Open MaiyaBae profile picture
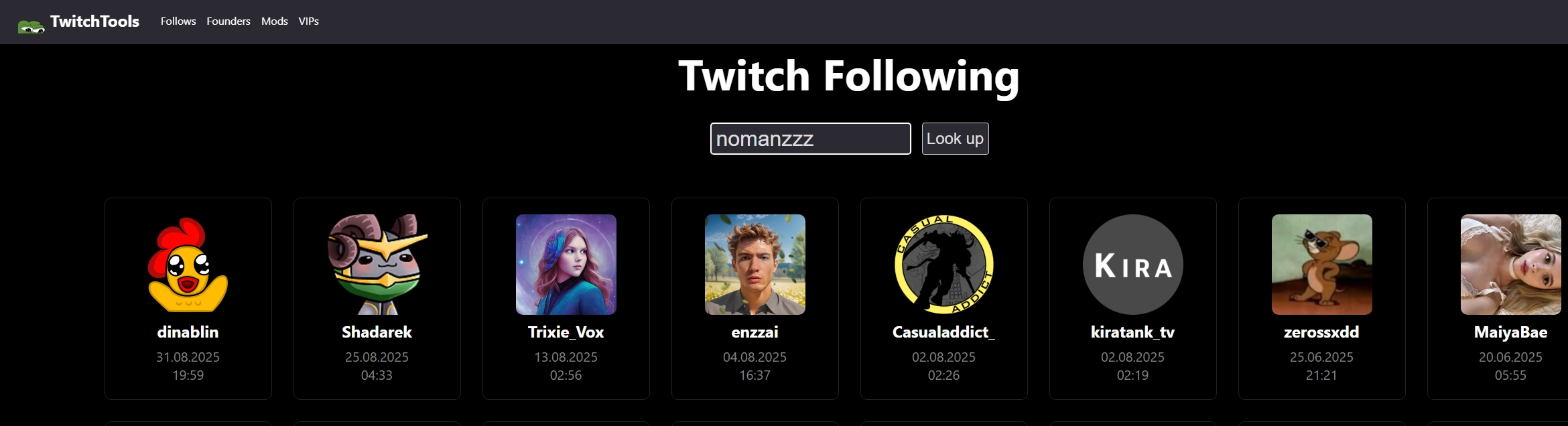The width and height of the screenshot is (1568, 426). 1511,265
